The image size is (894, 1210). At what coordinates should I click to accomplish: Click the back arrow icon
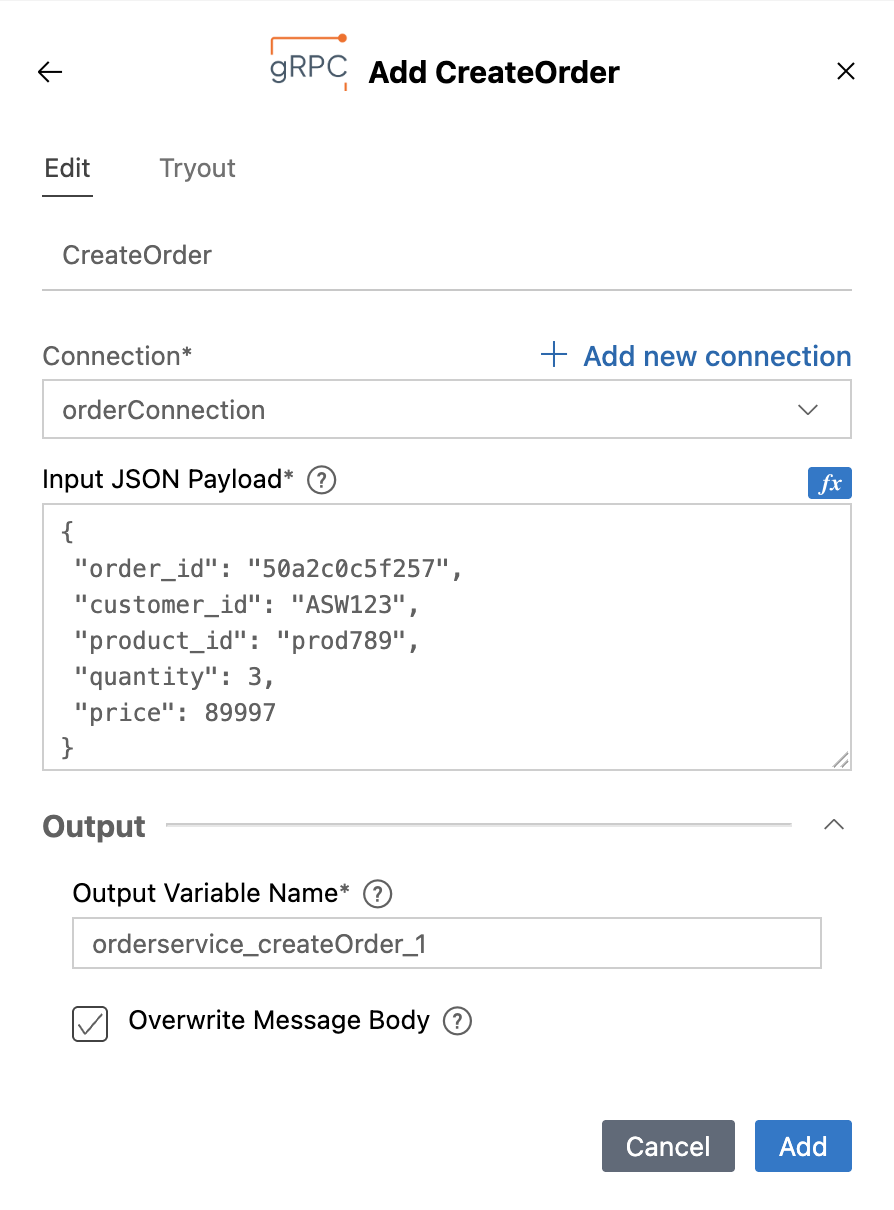pos(50,72)
